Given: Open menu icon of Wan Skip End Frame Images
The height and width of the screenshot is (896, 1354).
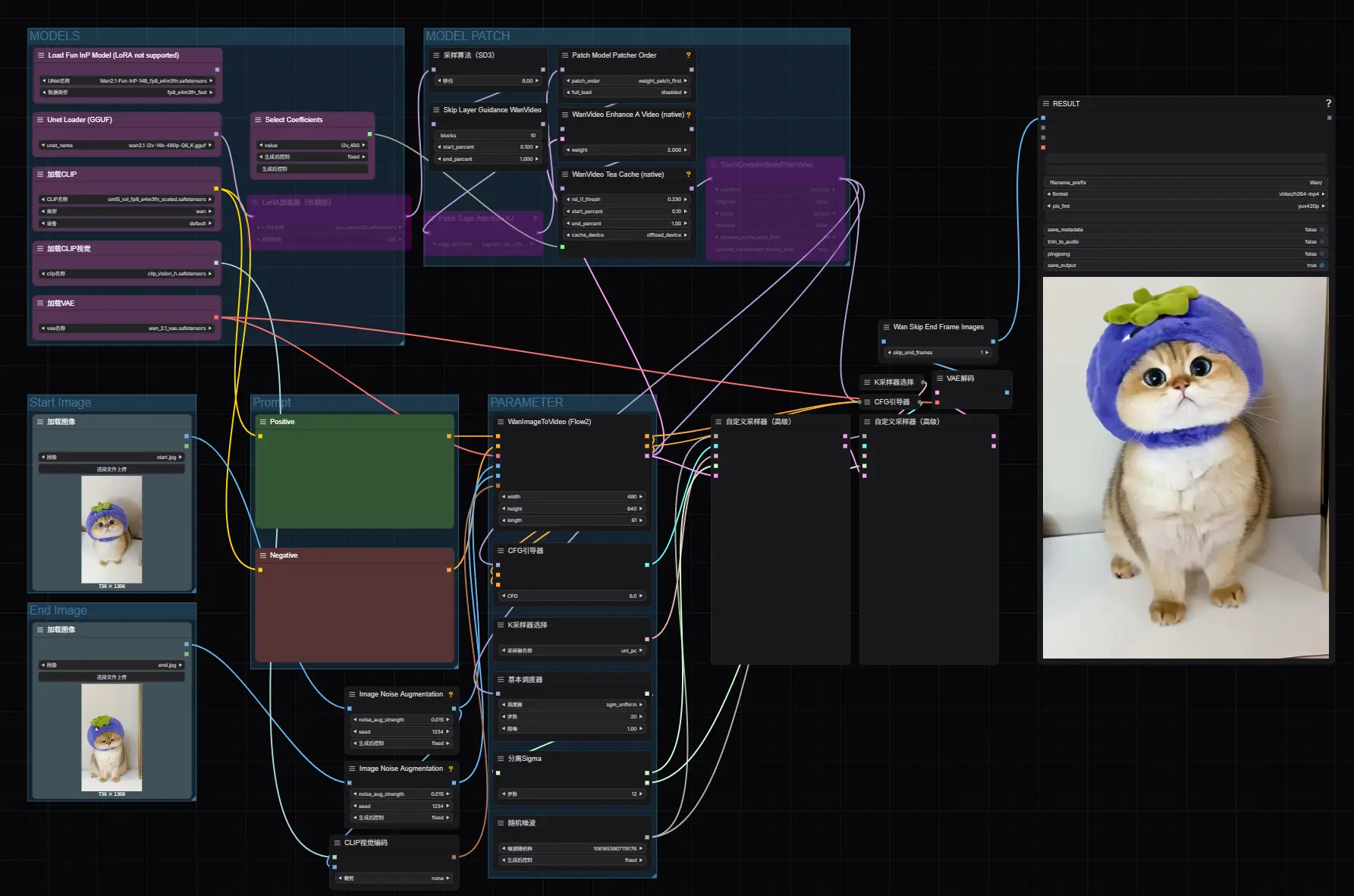Looking at the screenshot, I should tap(886, 327).
